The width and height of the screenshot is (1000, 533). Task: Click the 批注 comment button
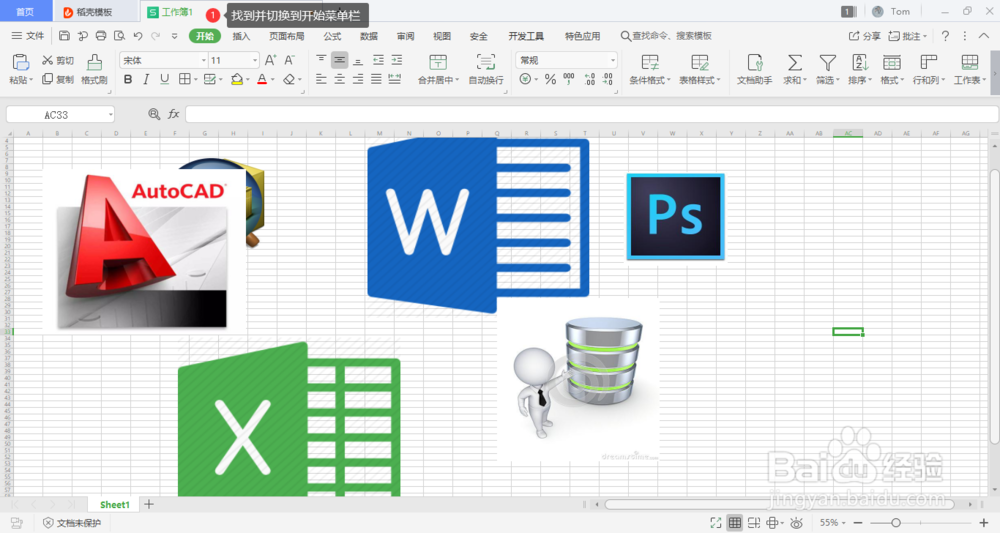907,36
